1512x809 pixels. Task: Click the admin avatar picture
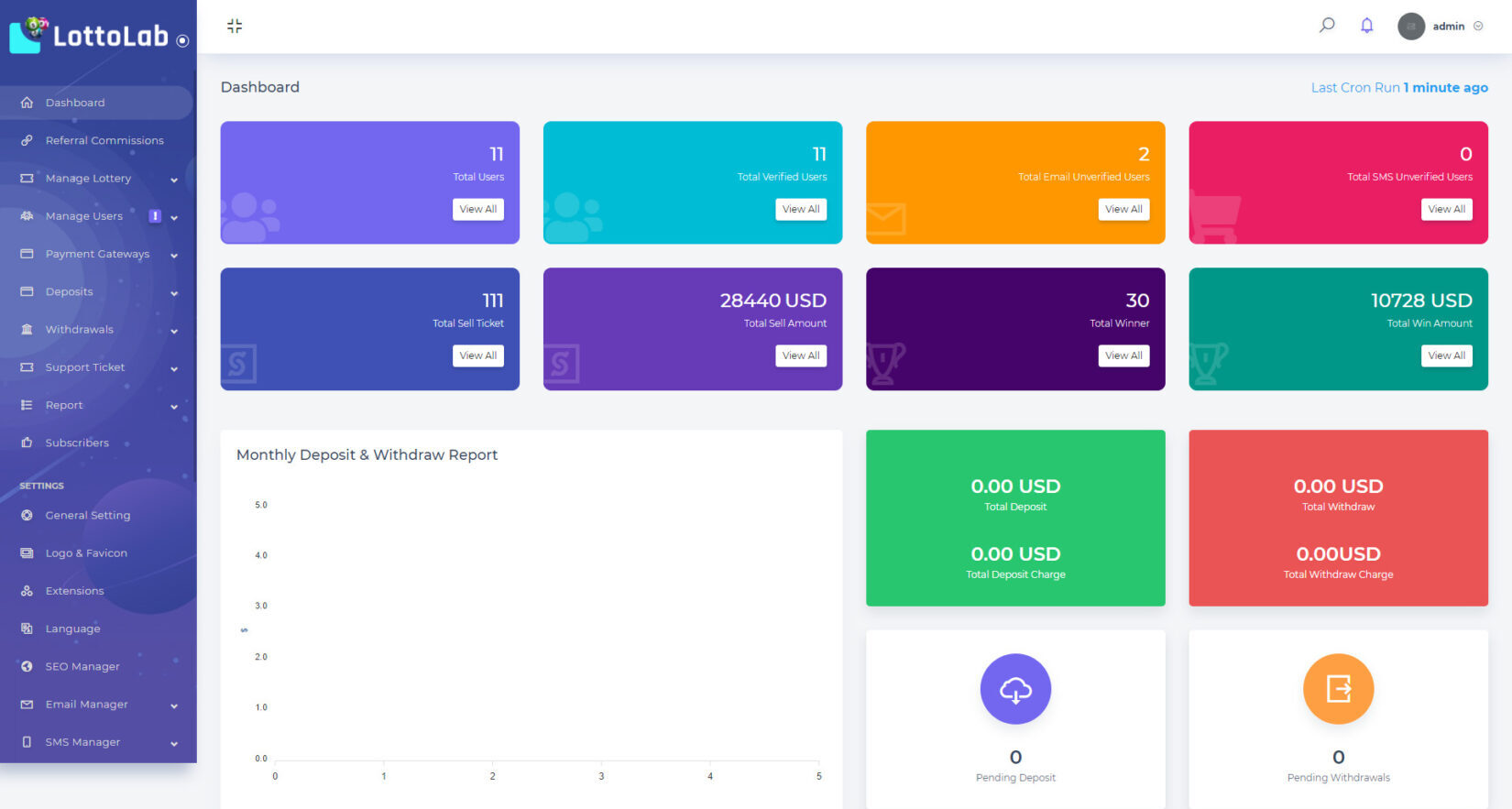point(1411,27)
